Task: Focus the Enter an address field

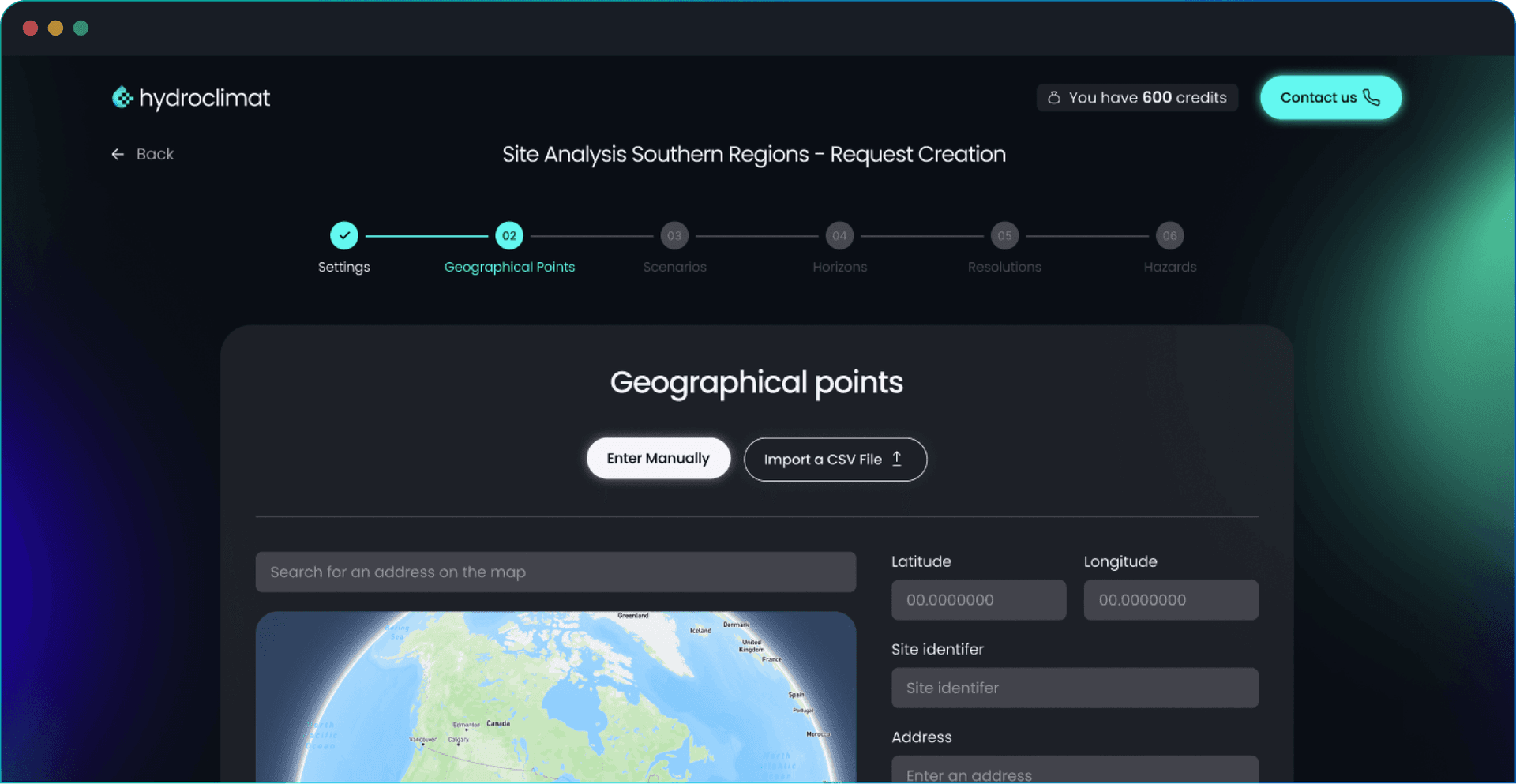Action: pos(1075,770)
